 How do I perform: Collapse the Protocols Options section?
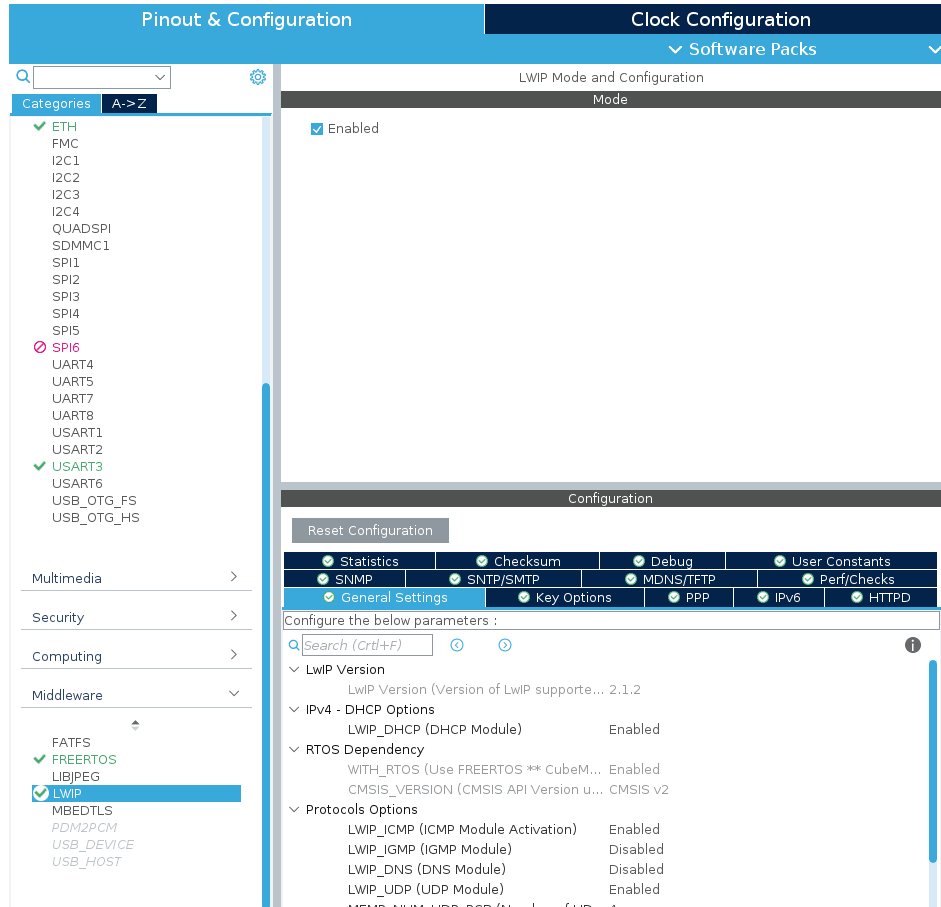pyautogui.click(x=294, y=809)
